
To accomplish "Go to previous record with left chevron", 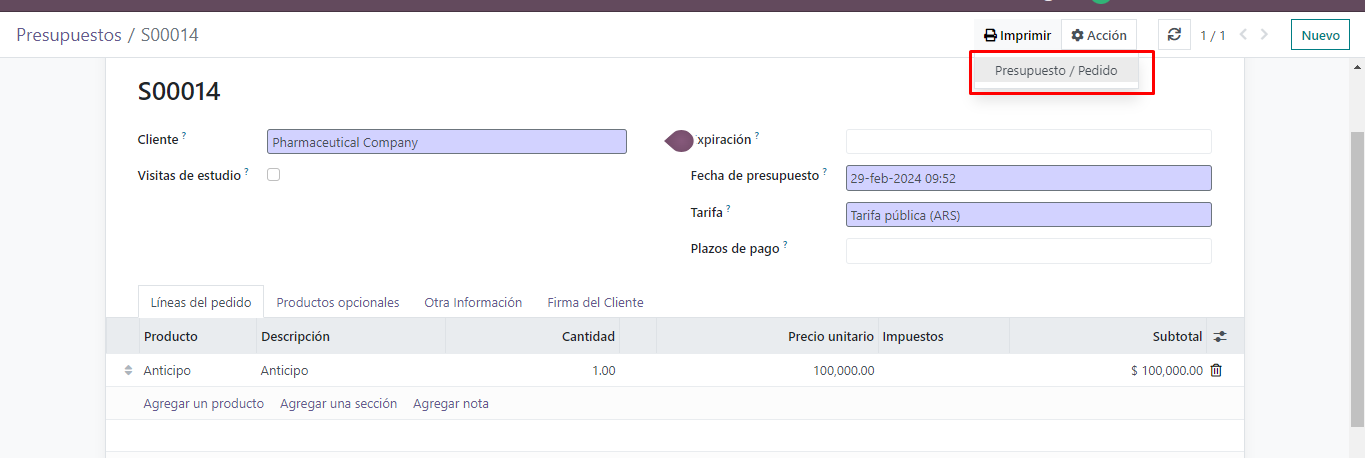I will (1243, 35).
